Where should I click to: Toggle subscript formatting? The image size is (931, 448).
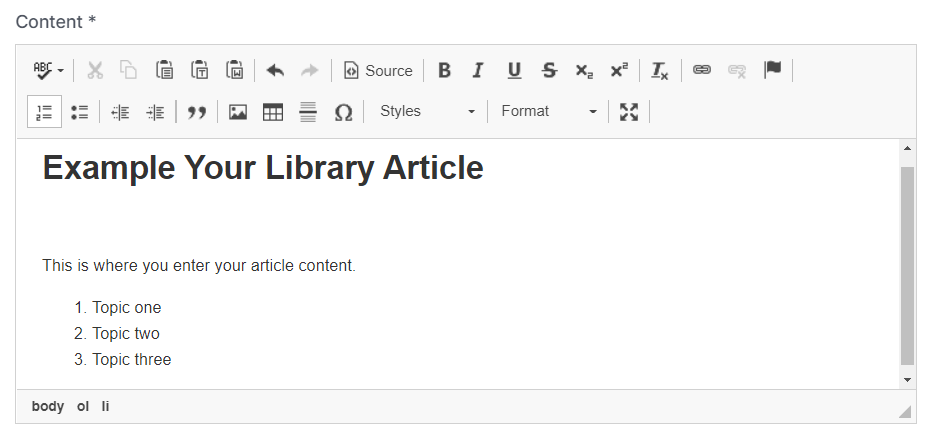(584, 71)
